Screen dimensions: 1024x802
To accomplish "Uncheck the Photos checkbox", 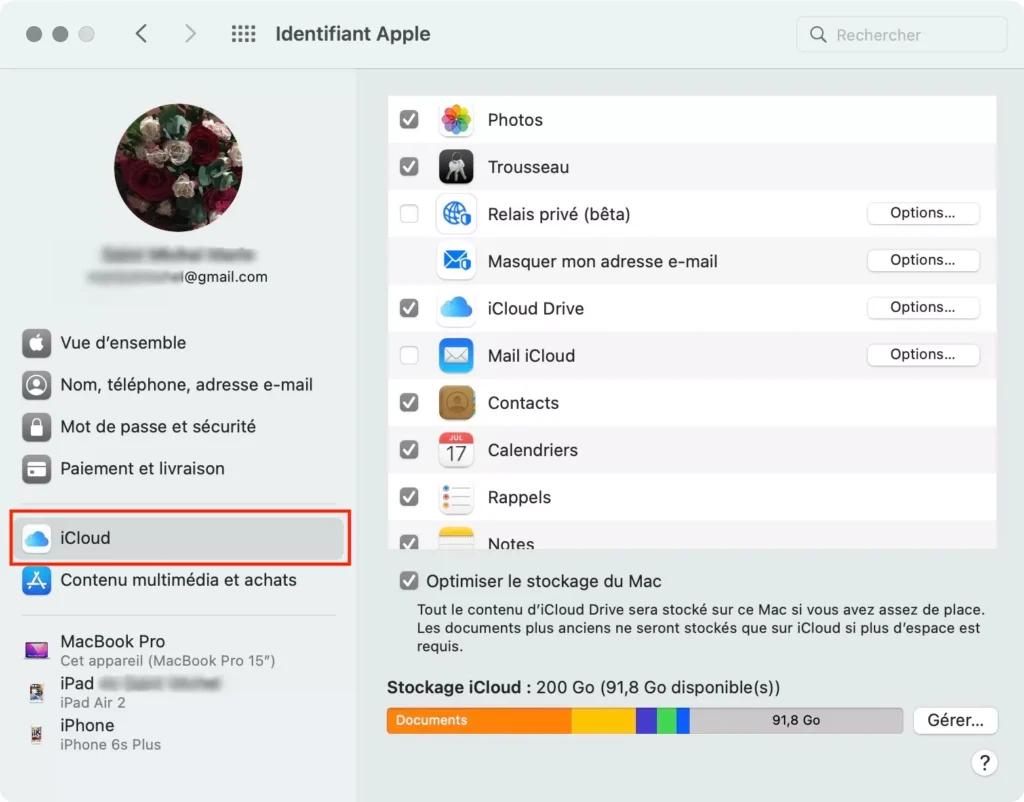I will pos(409,120).
